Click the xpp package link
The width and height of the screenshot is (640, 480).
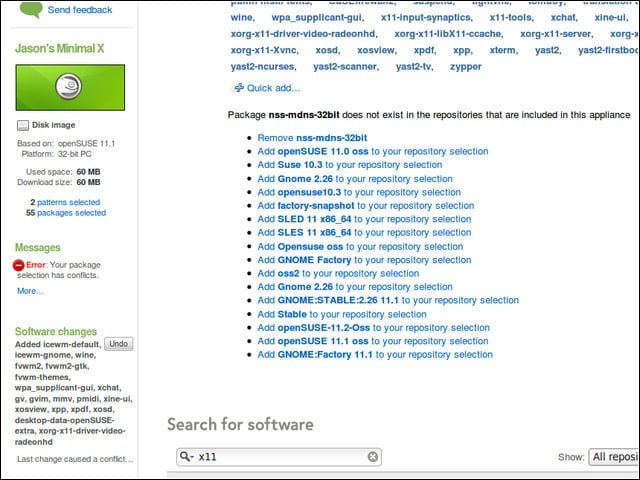click(x=463, y=51)
